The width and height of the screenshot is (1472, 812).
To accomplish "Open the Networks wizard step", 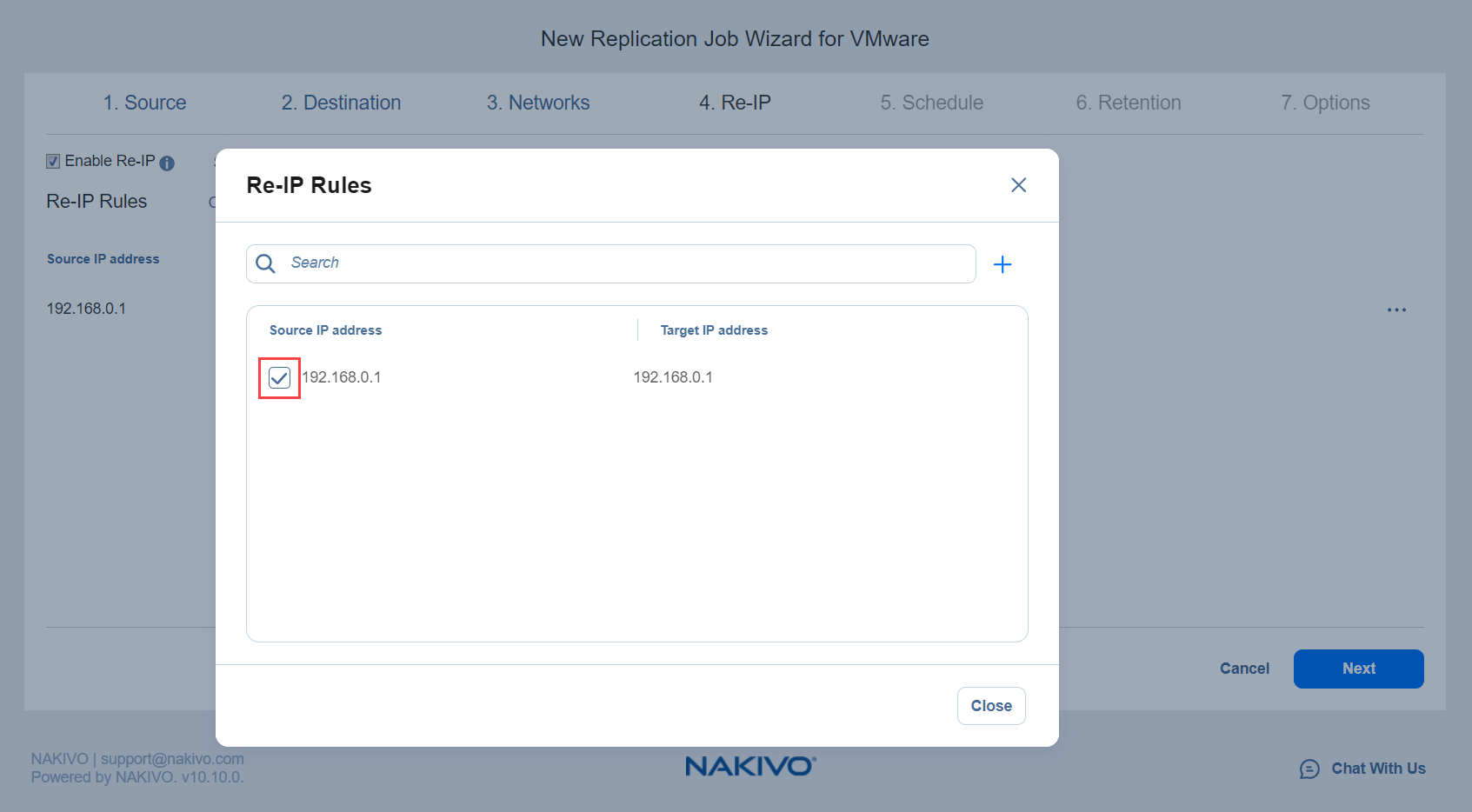I will click(537, 103).
